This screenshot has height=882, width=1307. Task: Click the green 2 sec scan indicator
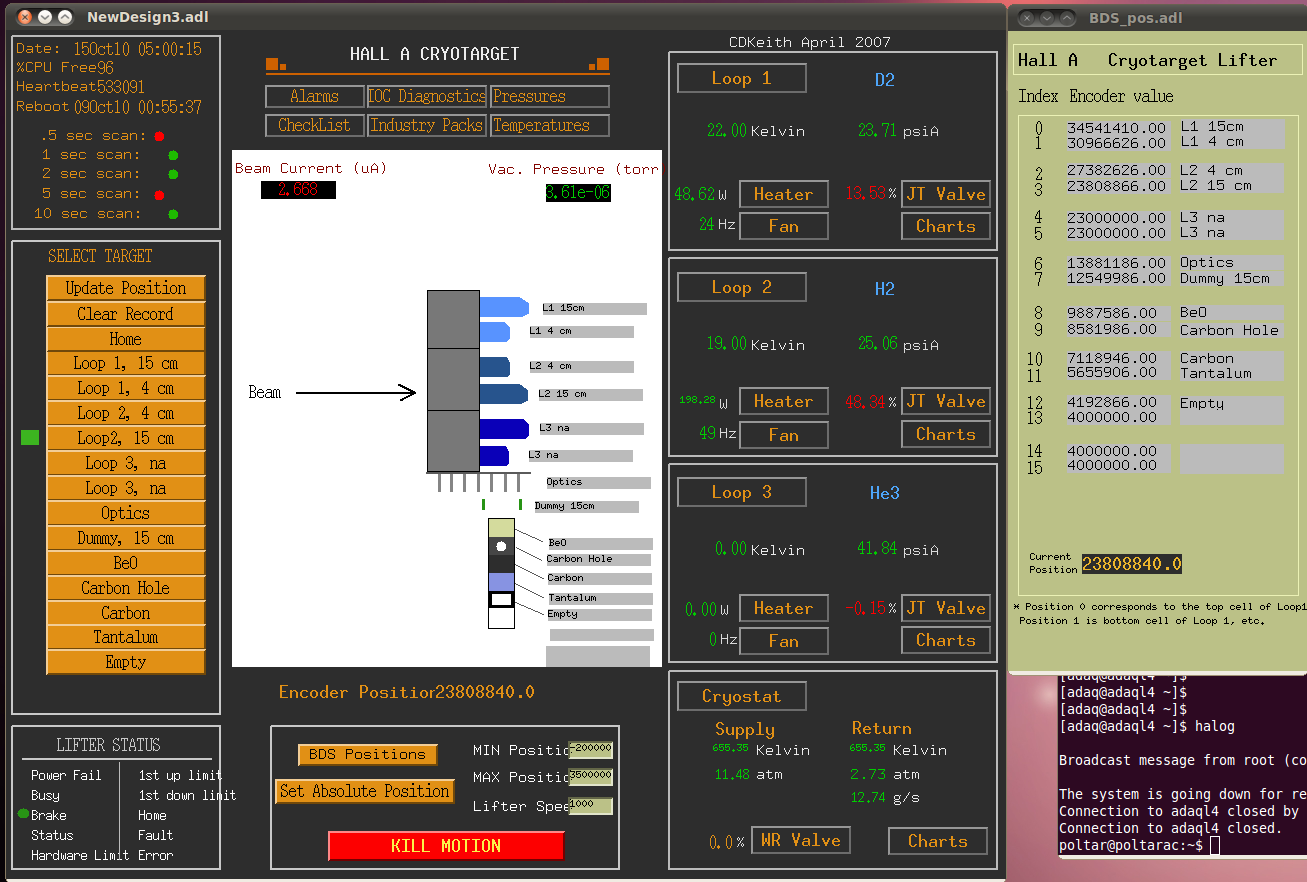(x=173, y=174)
